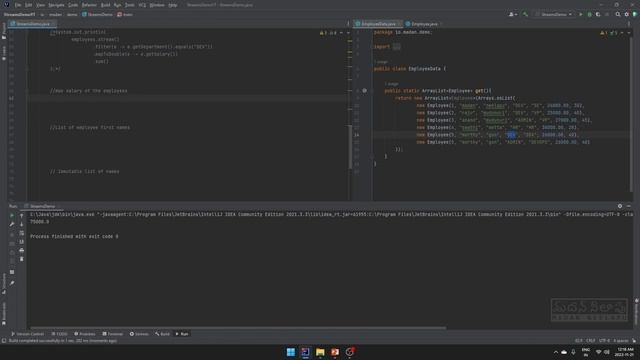This screenshot has width=640, height=360.
Task: Open File Explorer from taskbar
Action: (320, 352)
